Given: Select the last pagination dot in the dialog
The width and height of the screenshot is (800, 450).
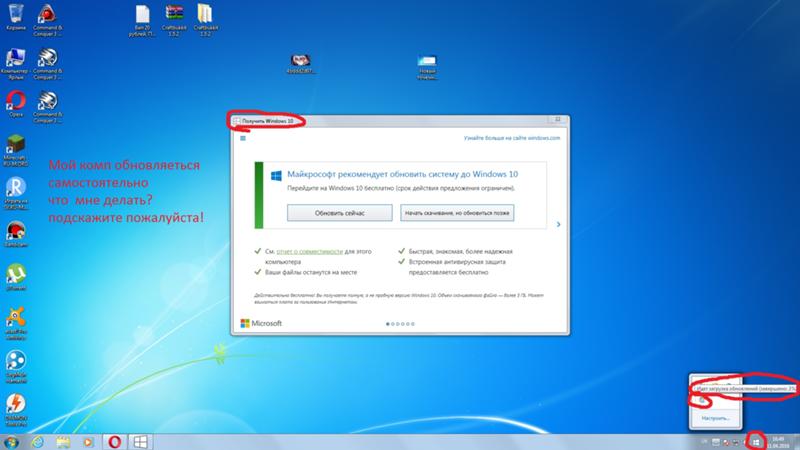Looking at the screenshot, I should pos(413,324).
